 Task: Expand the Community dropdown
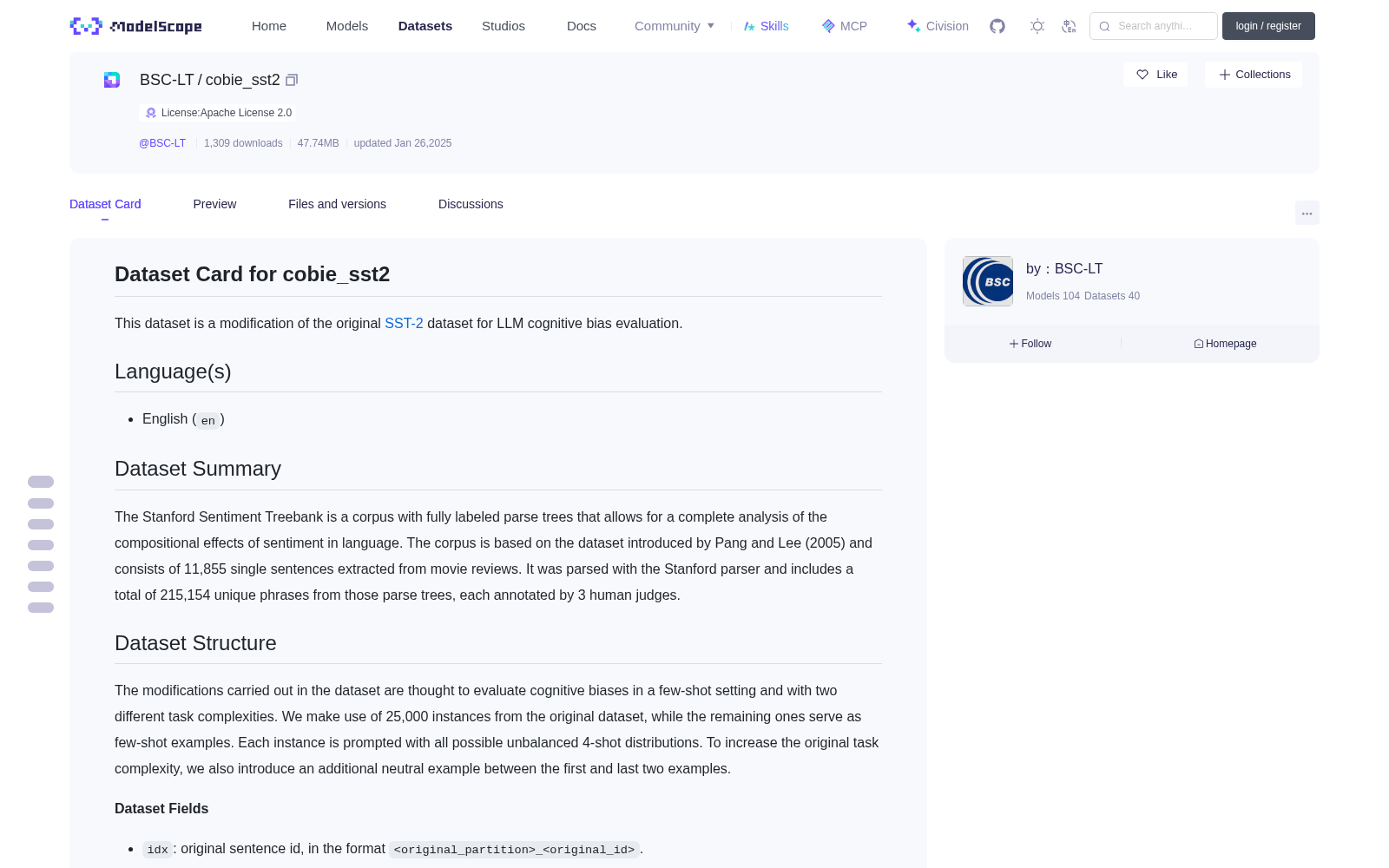pyautogui.click(x=675, y=26)
